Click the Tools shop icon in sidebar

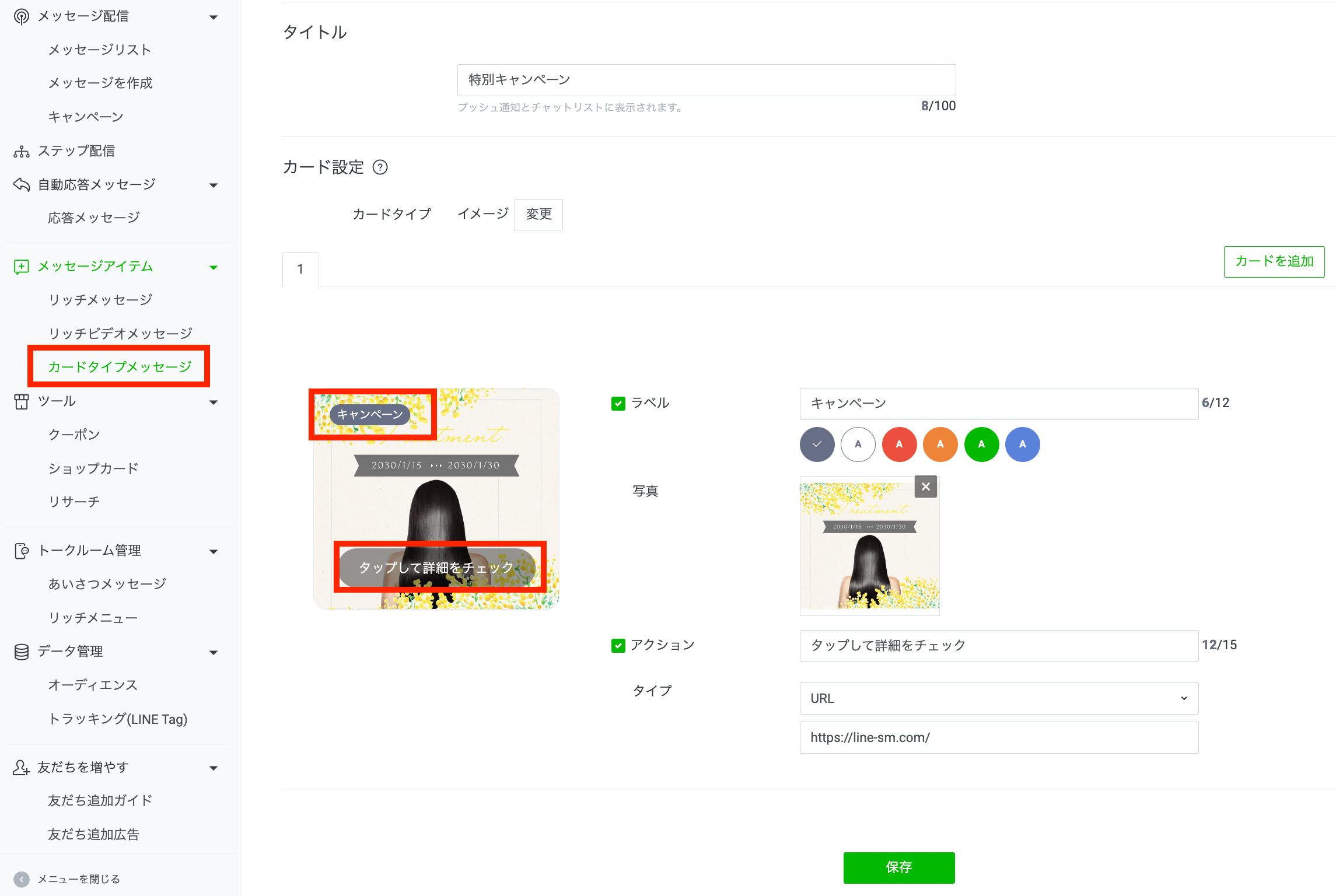21,401
